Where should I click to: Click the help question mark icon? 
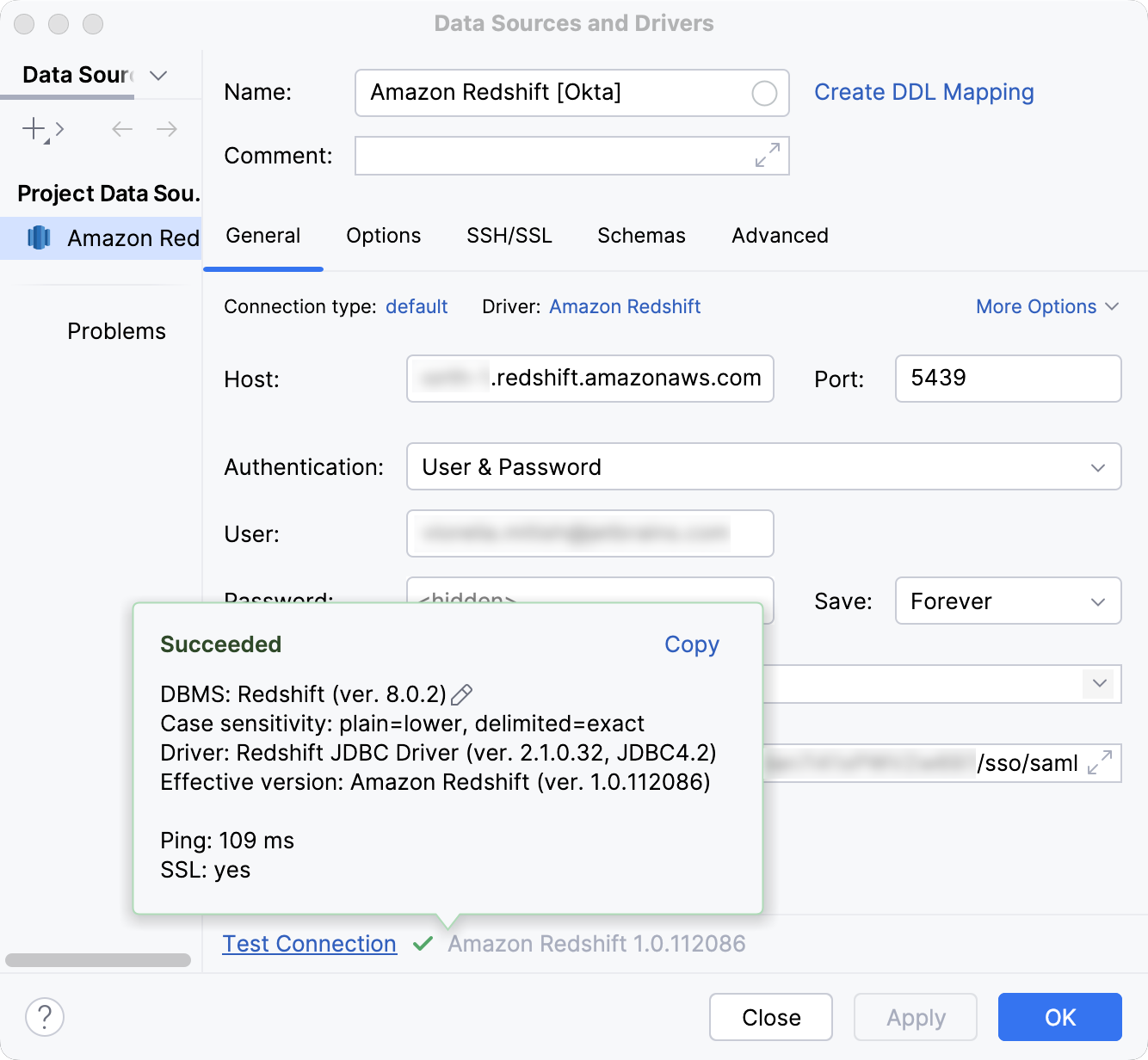pos(45,1017)
